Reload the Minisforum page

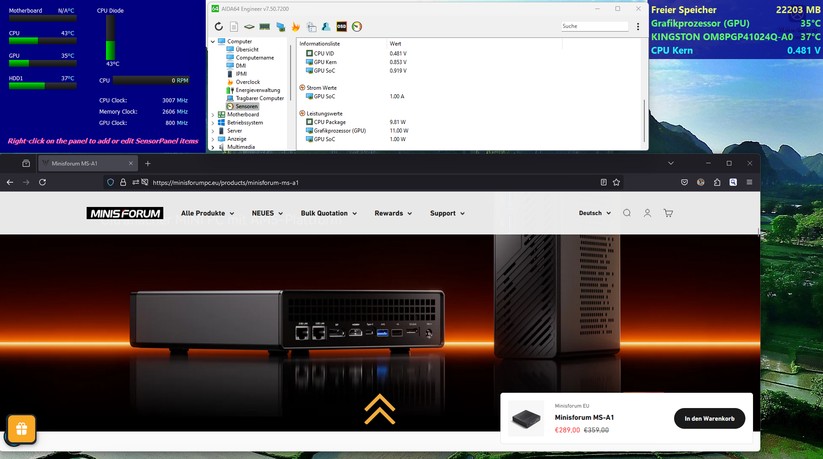click(43, 182)
